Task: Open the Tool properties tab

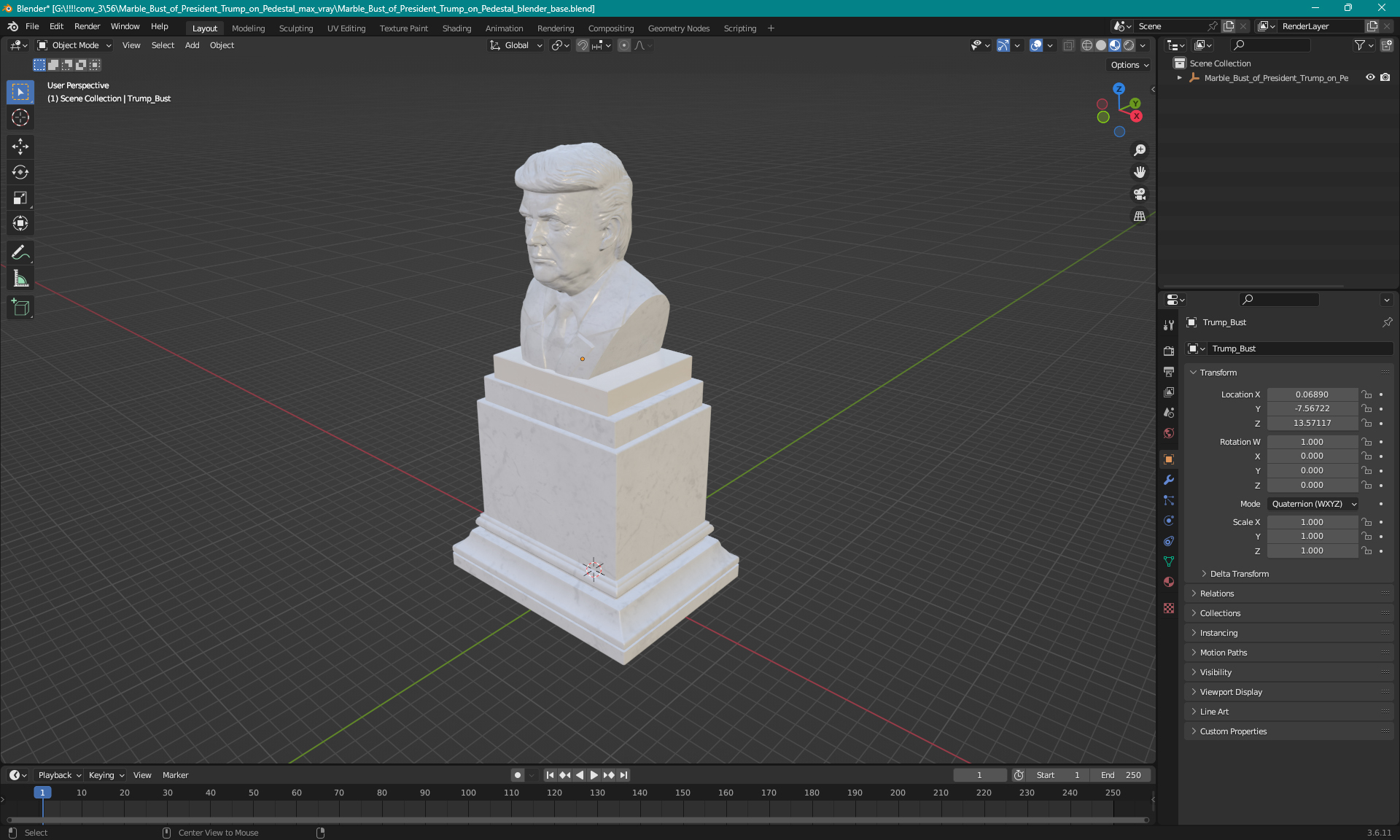Action: pos(1169,324)
